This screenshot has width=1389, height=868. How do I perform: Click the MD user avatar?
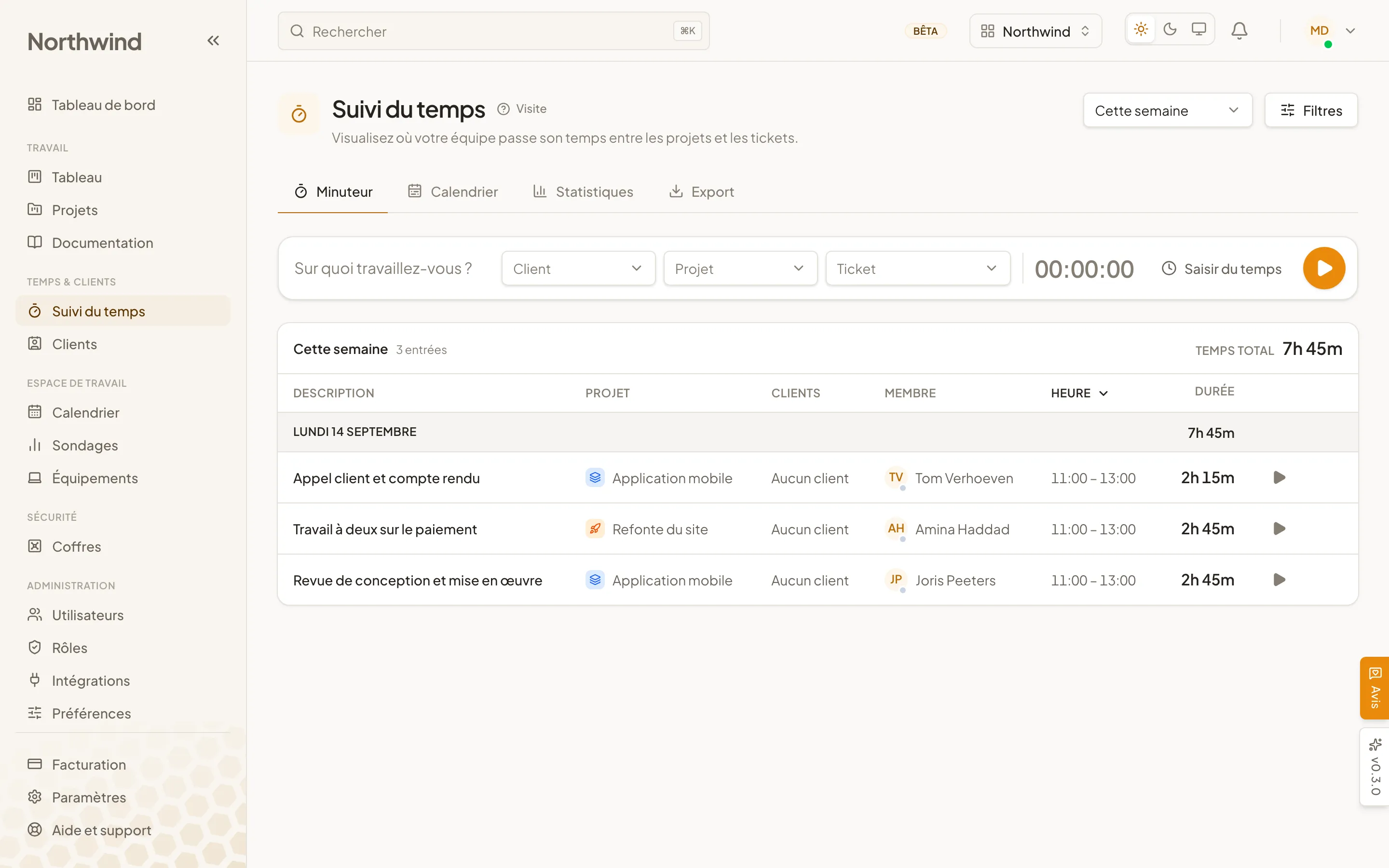(1319, 31)
